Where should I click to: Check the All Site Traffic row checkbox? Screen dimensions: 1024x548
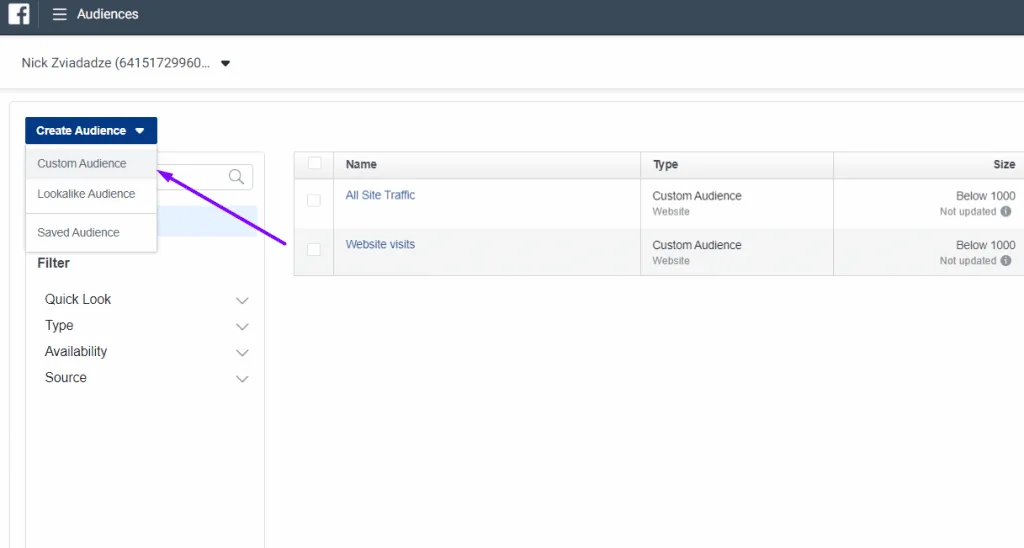[314, 200]
